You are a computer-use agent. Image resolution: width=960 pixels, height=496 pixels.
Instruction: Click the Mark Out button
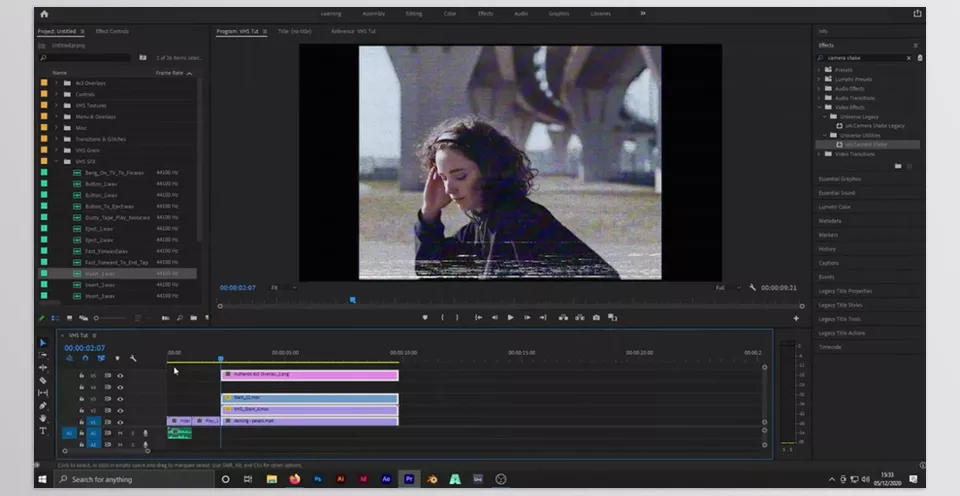457,317
